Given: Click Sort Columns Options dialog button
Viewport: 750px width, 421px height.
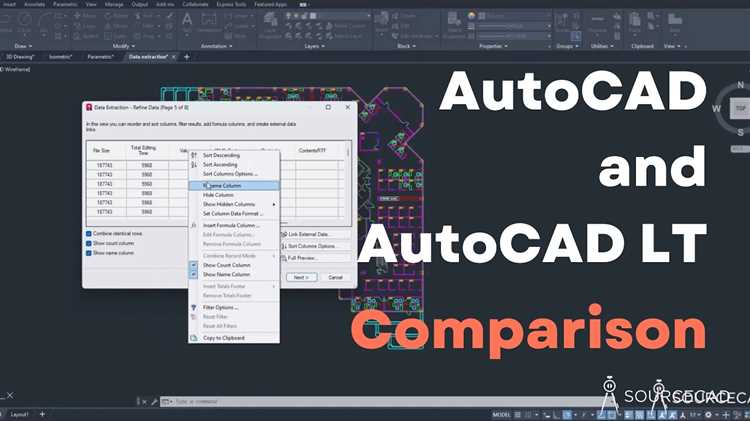Looking at the screenshot, I should [315, 246].
